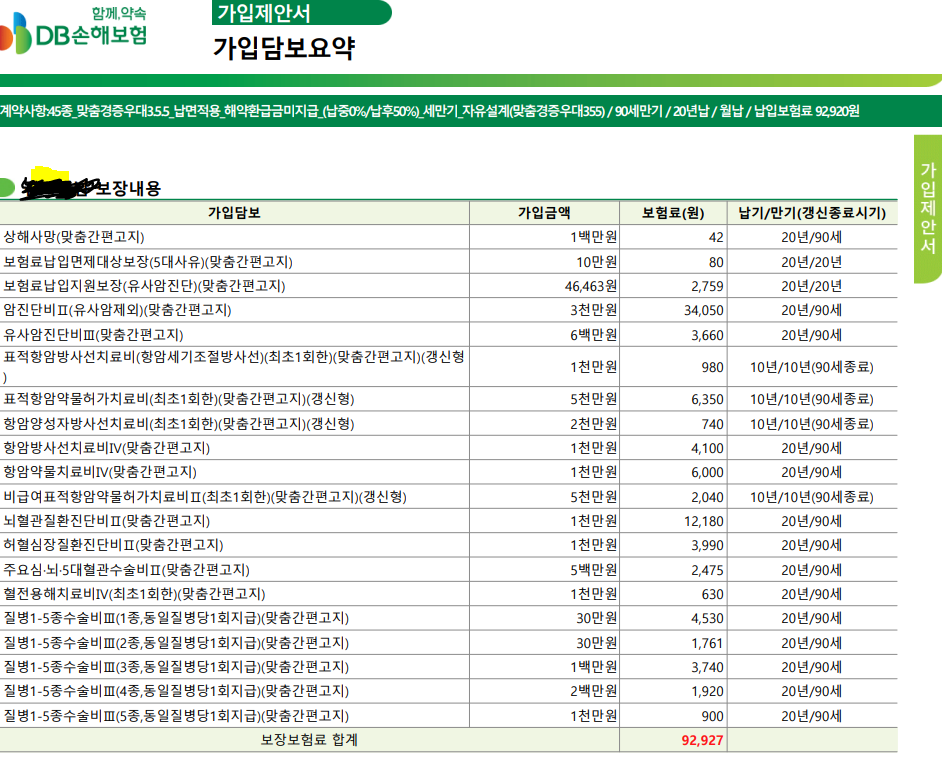Viewport: 942px width, 759px height.
Task: Click the 2,475 premium value
Action: click(707, 570)
